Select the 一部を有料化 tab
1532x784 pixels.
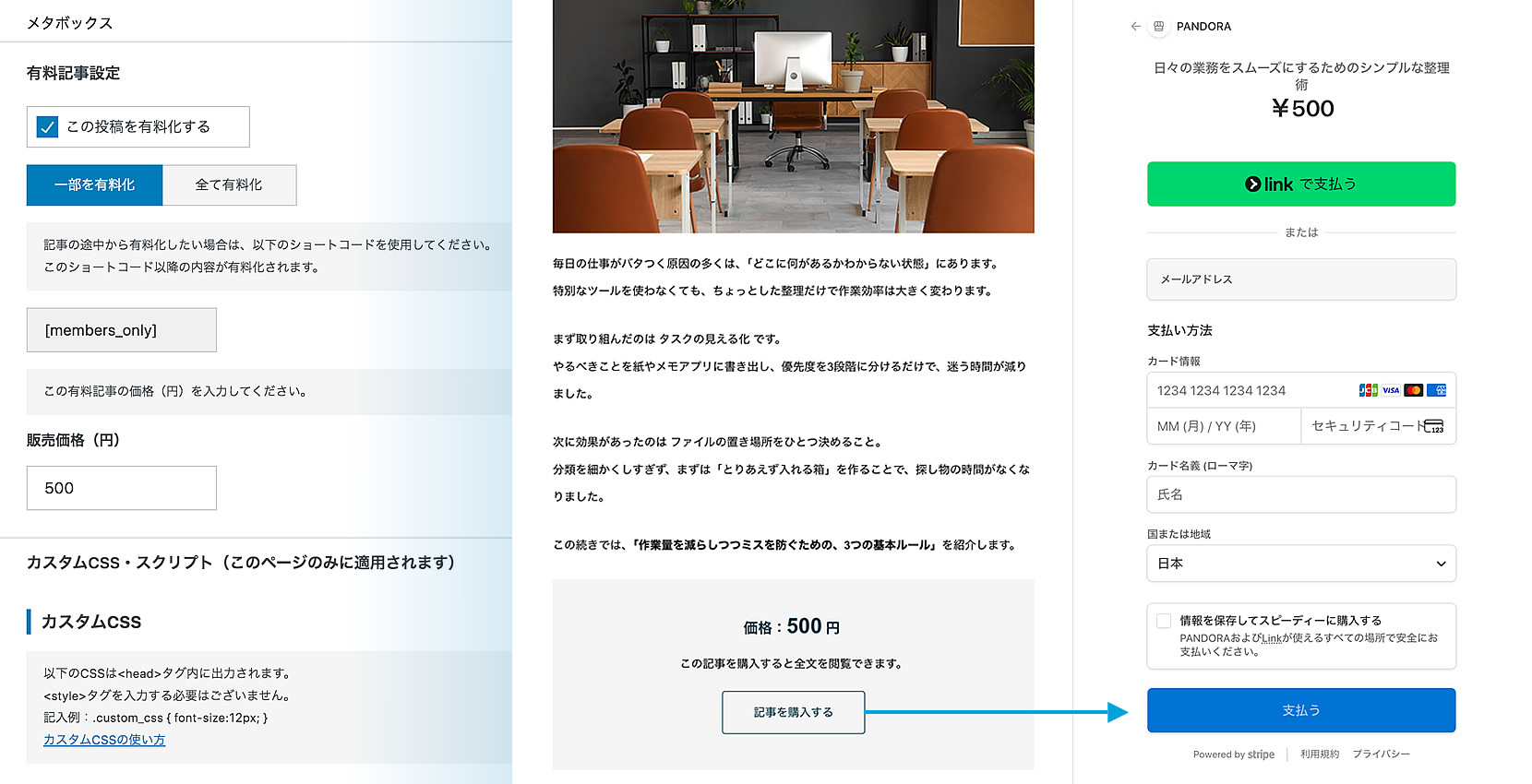tap(94, 184)
